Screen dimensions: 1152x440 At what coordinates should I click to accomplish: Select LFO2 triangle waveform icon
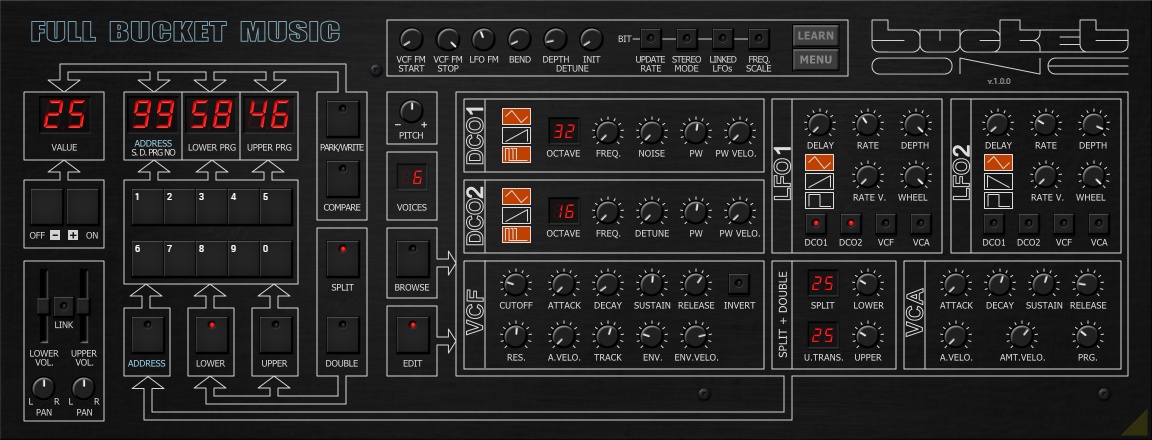coord(998,162)
